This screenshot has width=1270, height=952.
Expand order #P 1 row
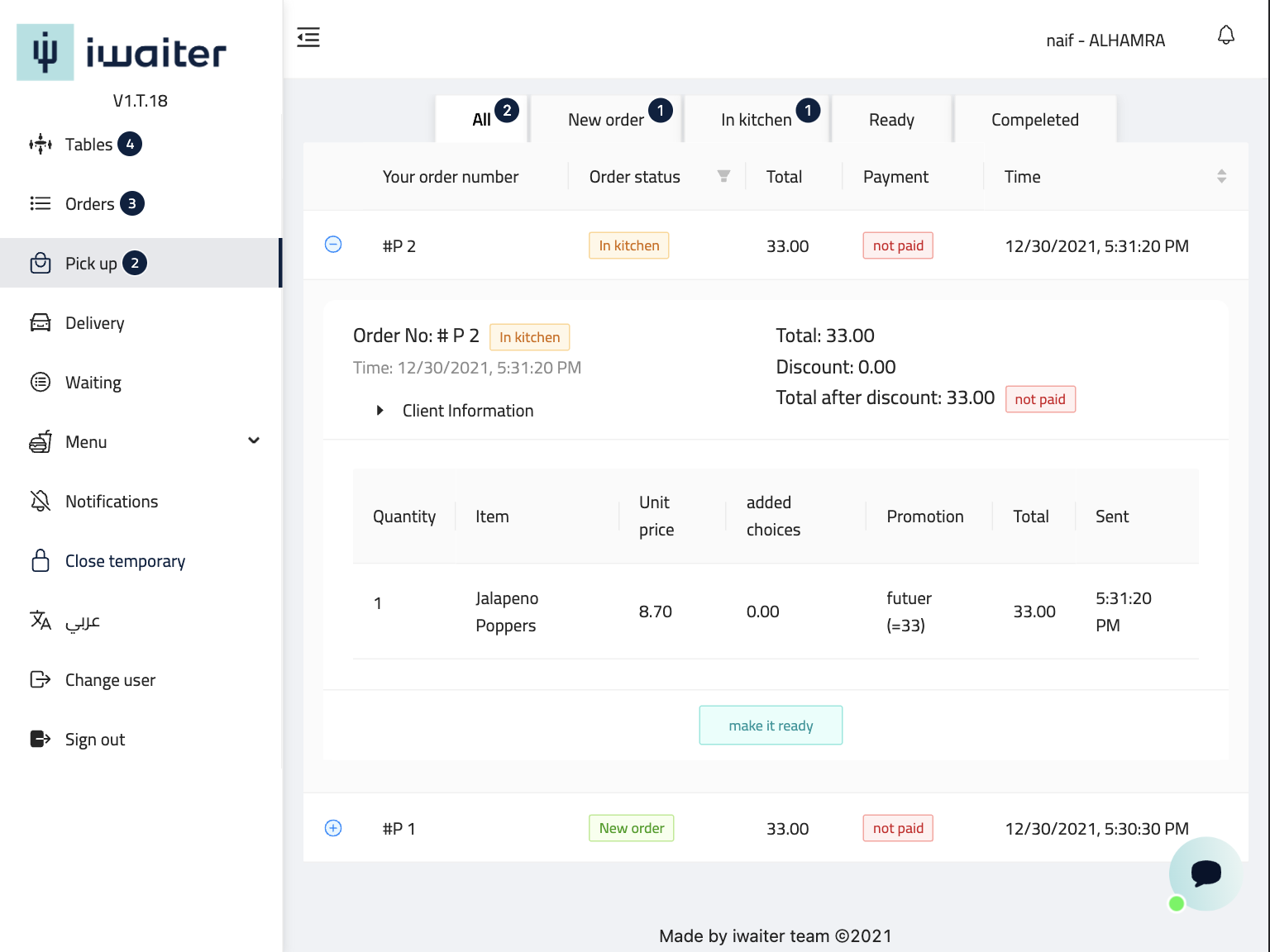point(333,828)
